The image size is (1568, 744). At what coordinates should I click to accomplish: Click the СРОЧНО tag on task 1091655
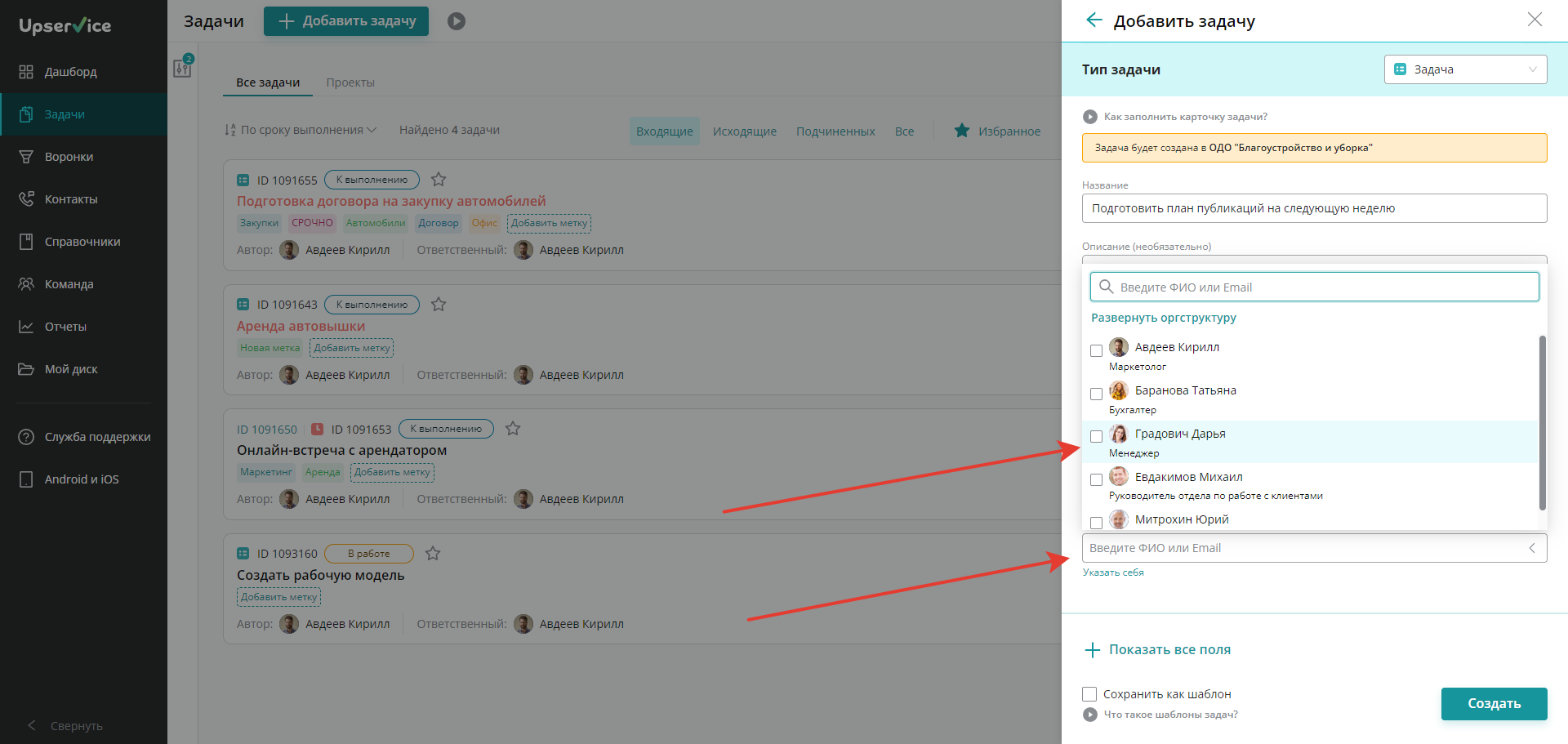(312, 223)
